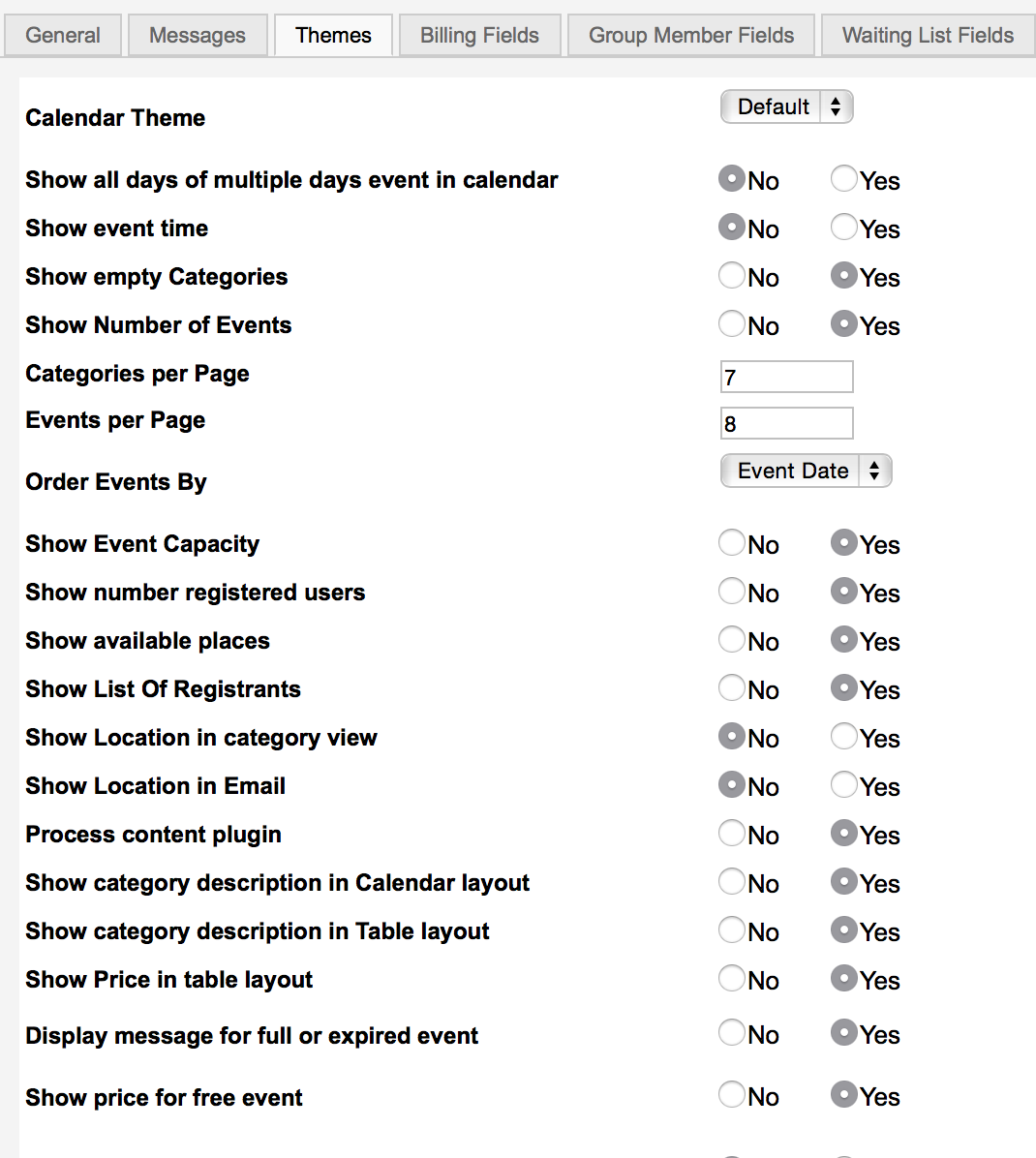Select No for Show Event Capacity
1036x1158 pixels.
(x=732, y=543)
